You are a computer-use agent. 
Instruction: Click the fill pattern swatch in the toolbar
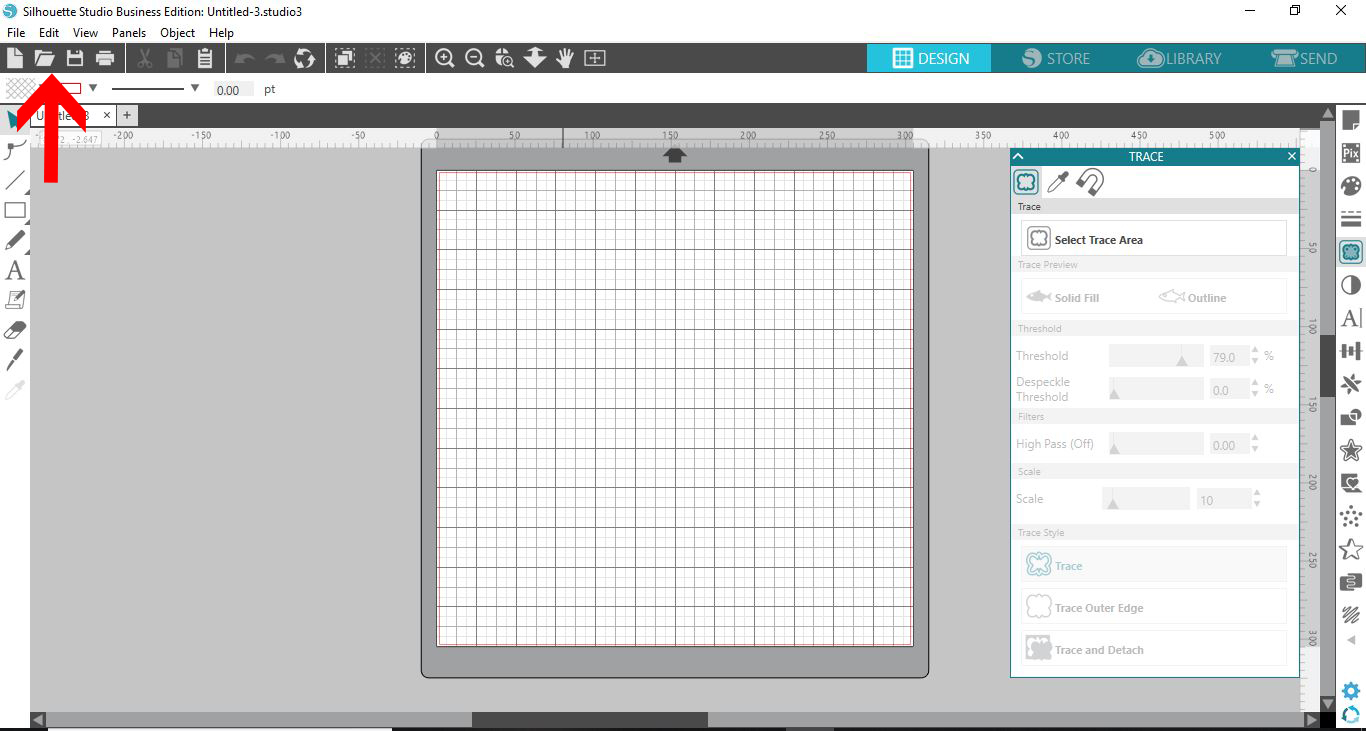pos(21,89)
